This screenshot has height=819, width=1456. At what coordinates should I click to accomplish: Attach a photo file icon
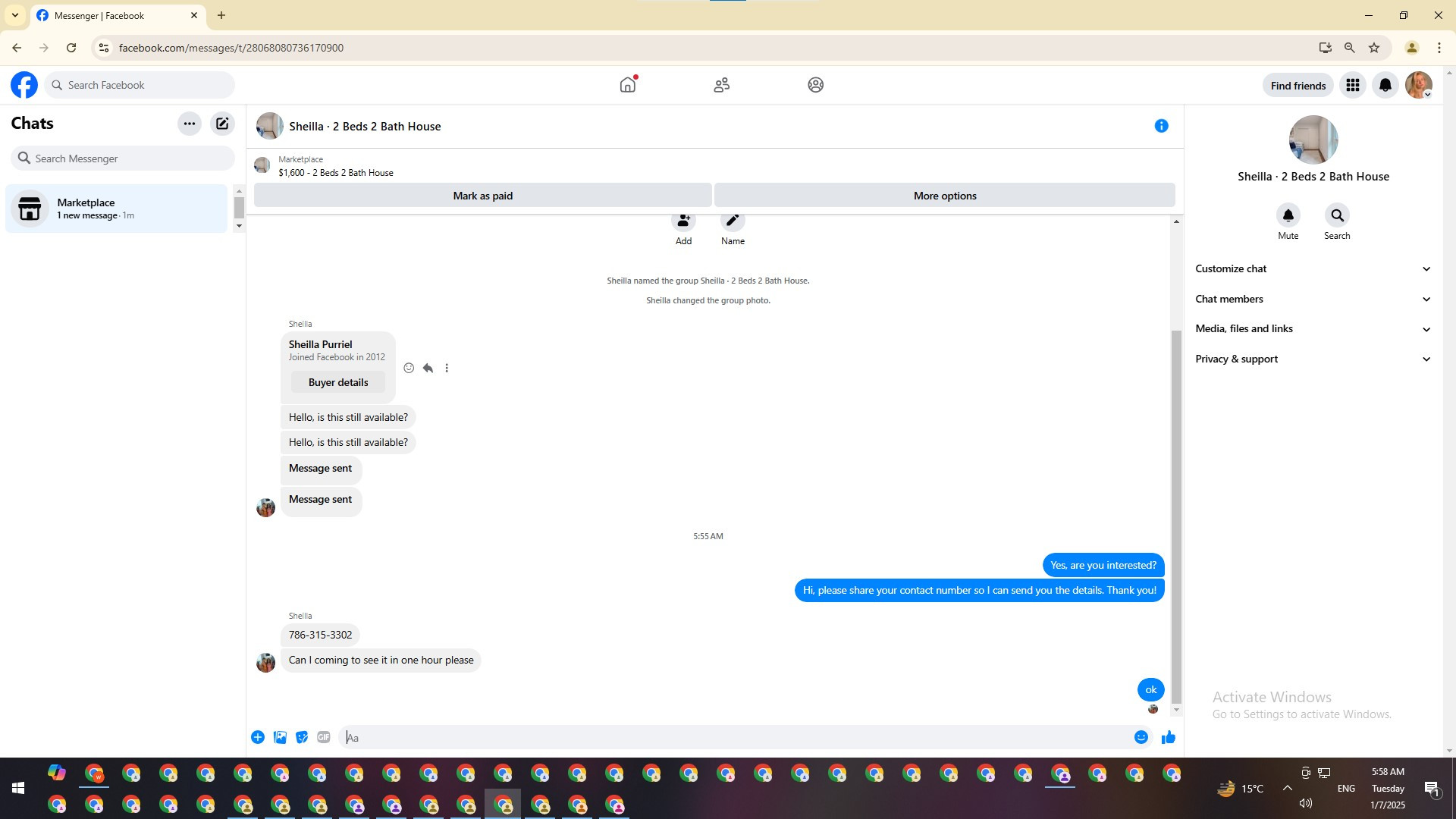[280, 737]
